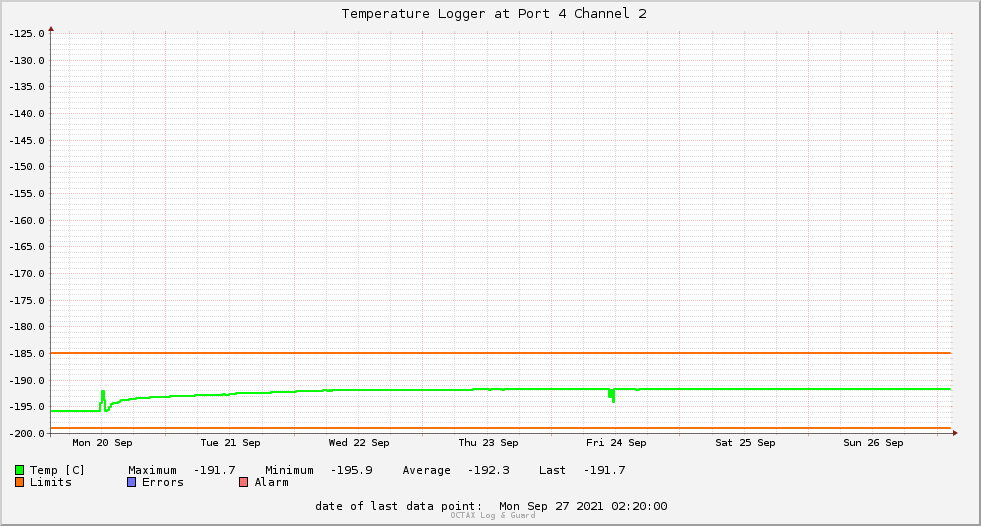The height and width of the screenshot is (526, 981).
Task: Click the 'Sat 25 Sep' x-axis label
Action: pyautogui.click(x=745, y=443)
